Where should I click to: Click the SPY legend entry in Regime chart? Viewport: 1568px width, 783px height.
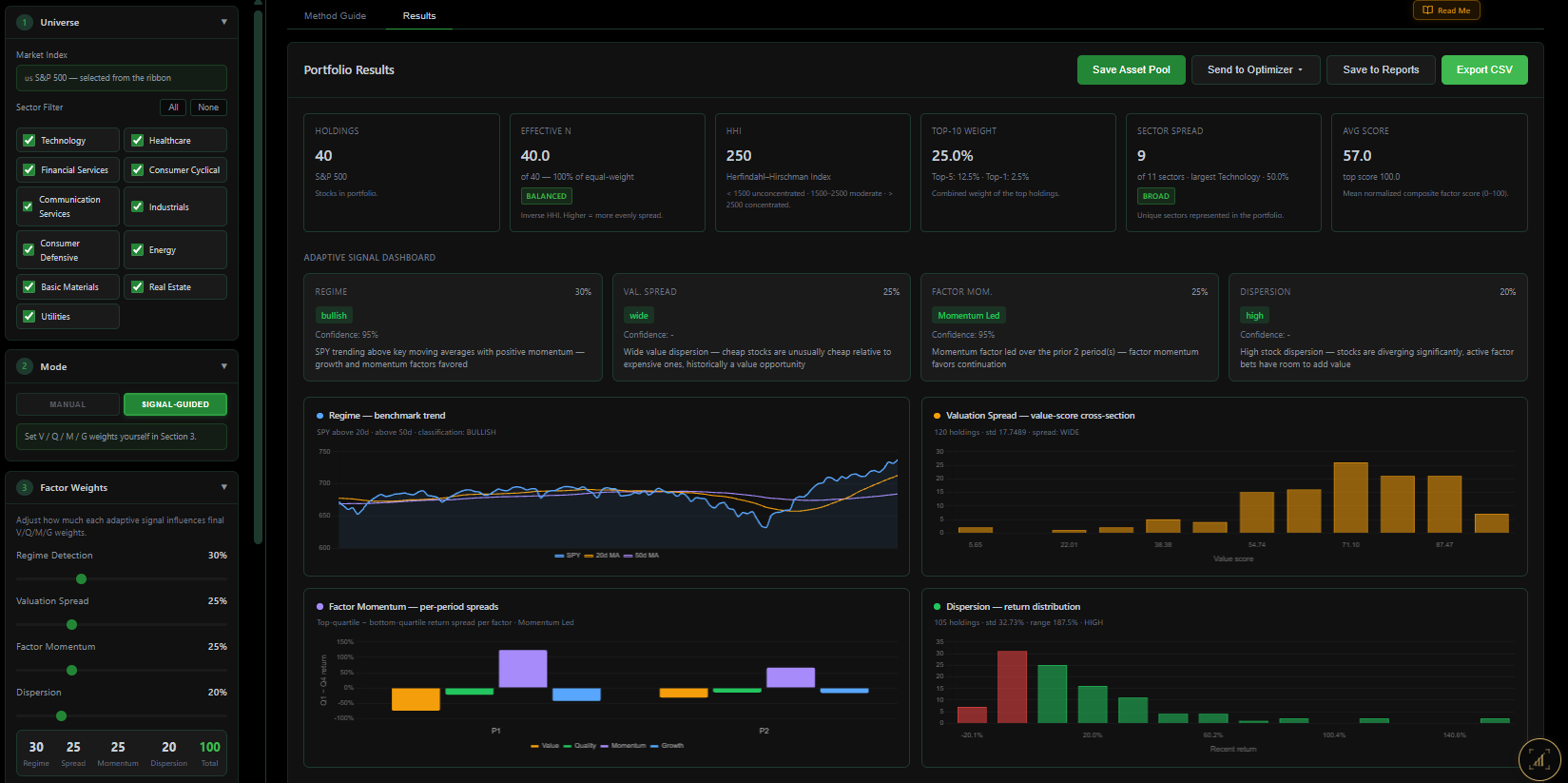pos(568,555)
